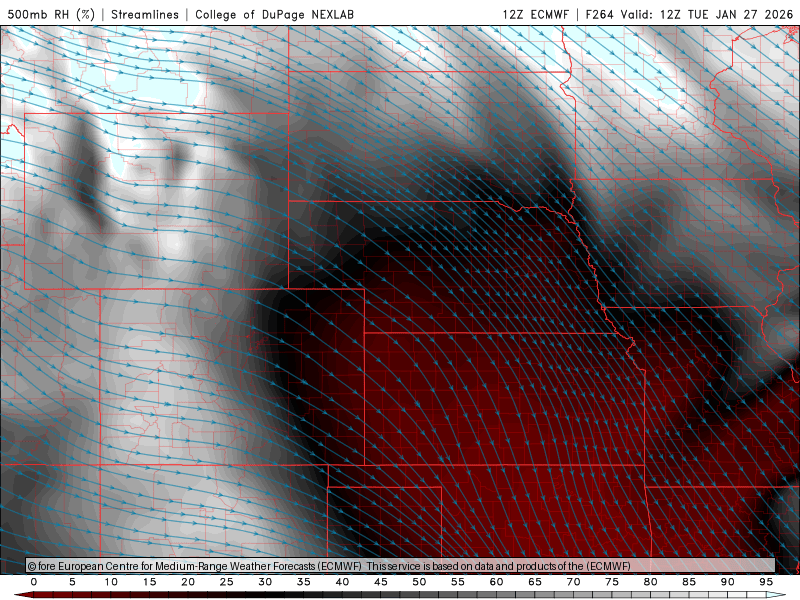Click the "30" label on the color scale
800x600 pixels.
point(265,582)
